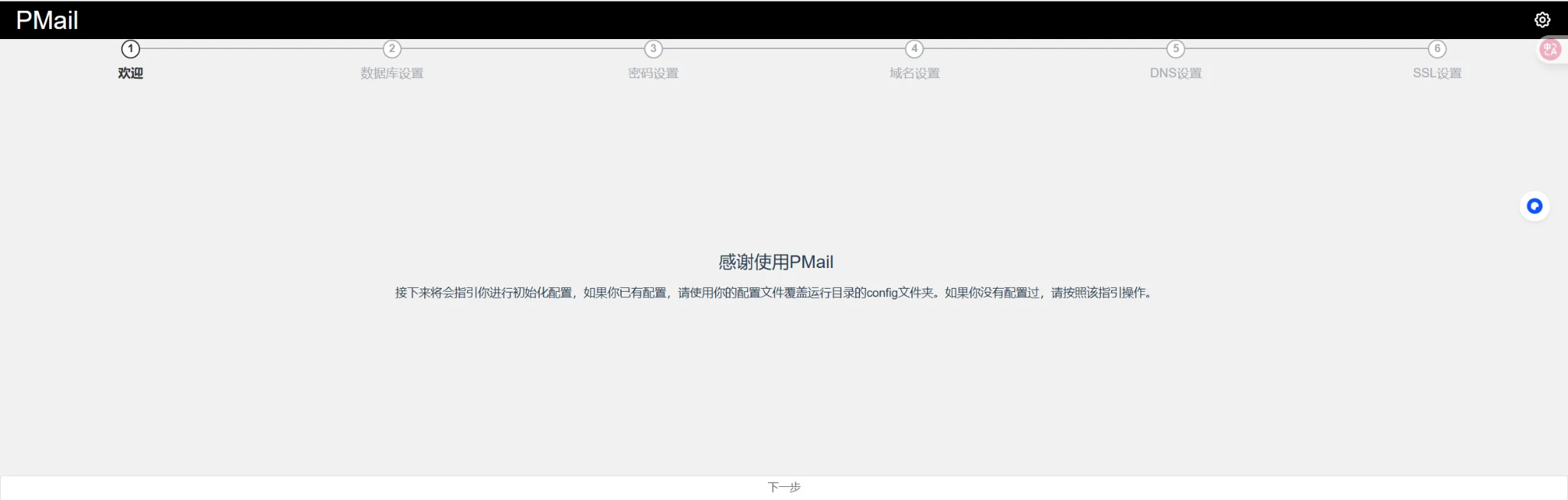The height and width of the screenshot is (500, 1568).
Task: Click progress line between steps 1 and 2
Action: pos(261,49)
